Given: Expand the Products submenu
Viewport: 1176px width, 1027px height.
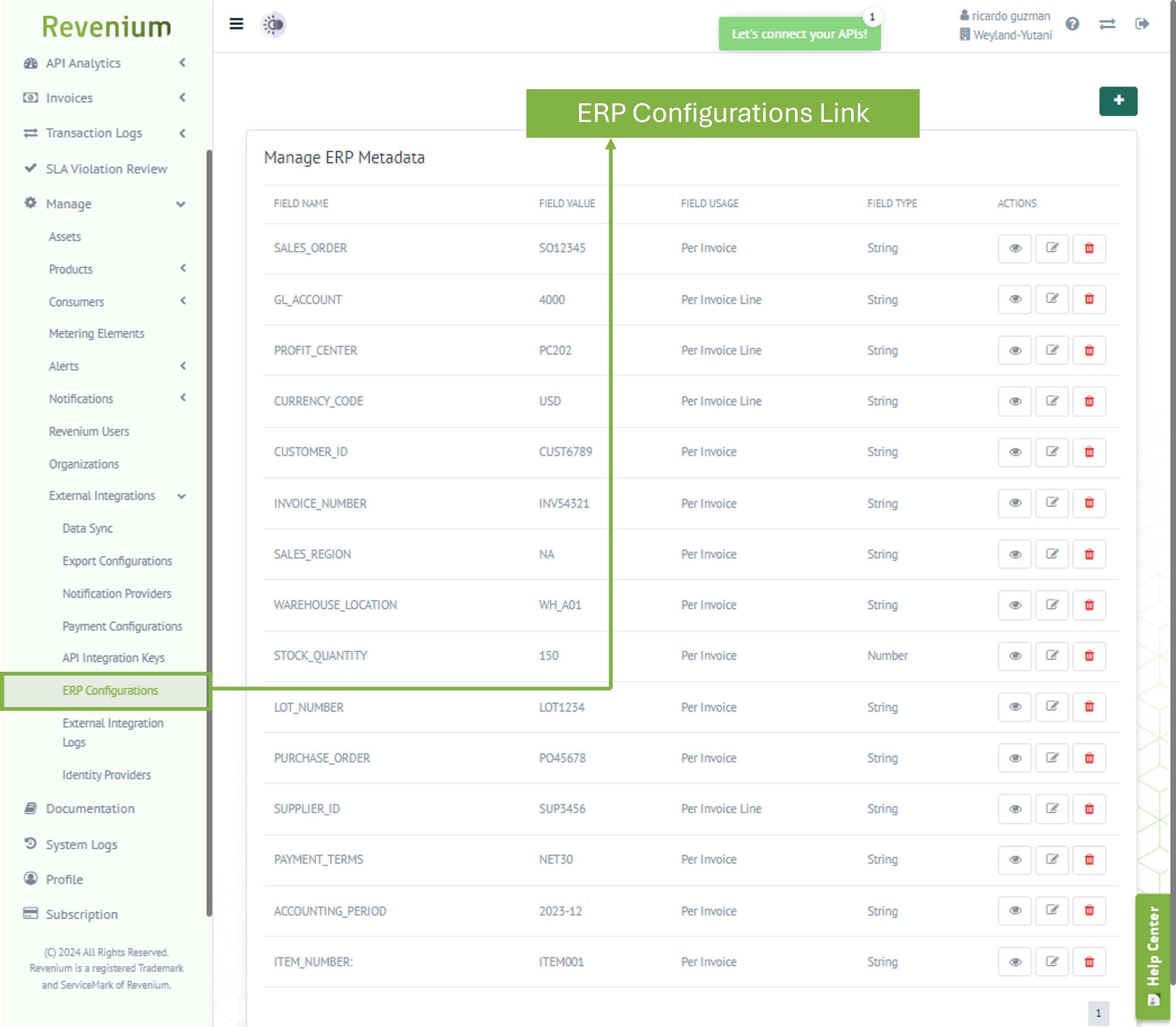Looking at the screenshot, I should pyautogui.click(x=71, y=269).
